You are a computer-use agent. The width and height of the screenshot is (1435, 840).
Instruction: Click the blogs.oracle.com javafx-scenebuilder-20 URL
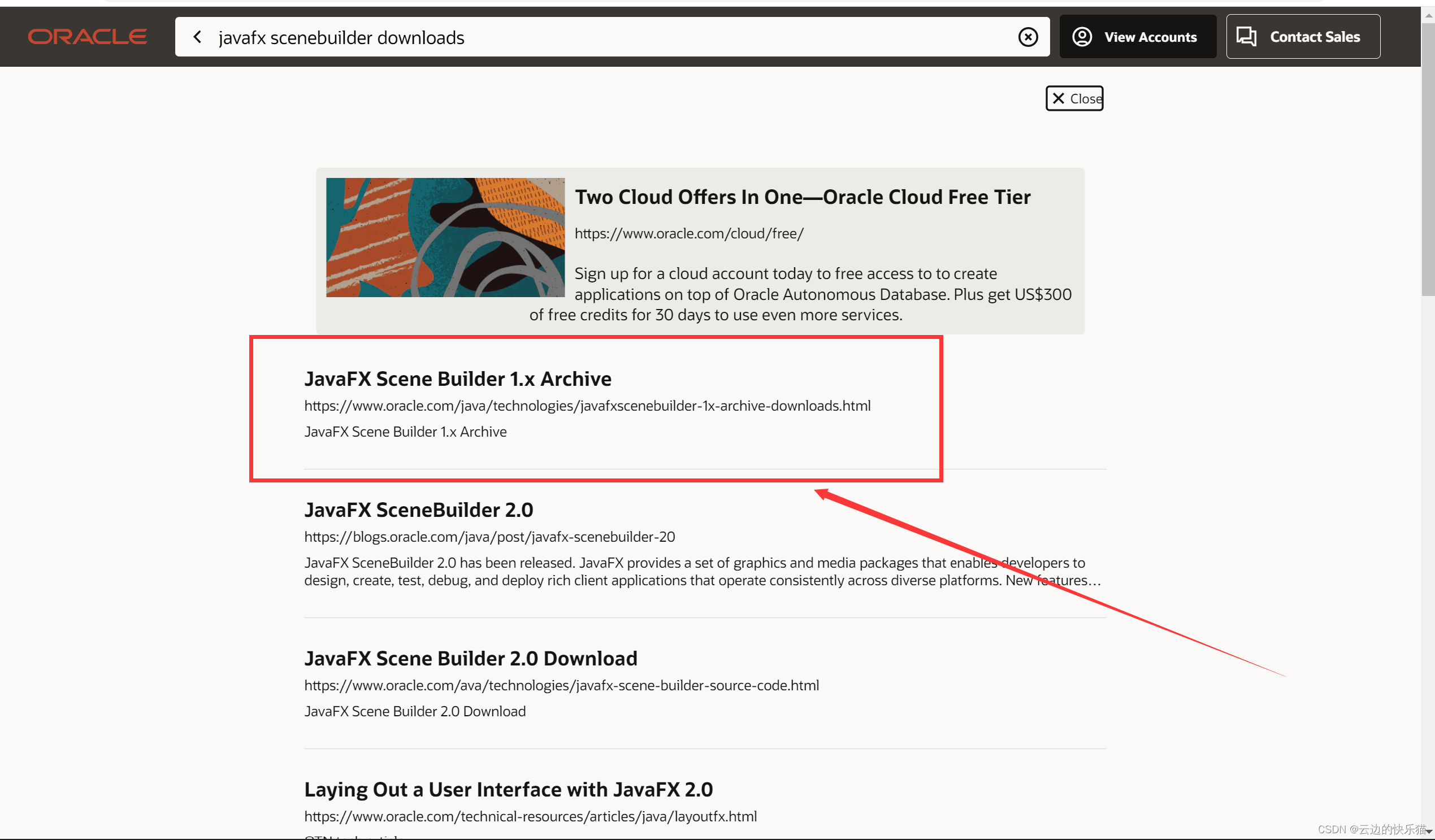coord(489,537)
